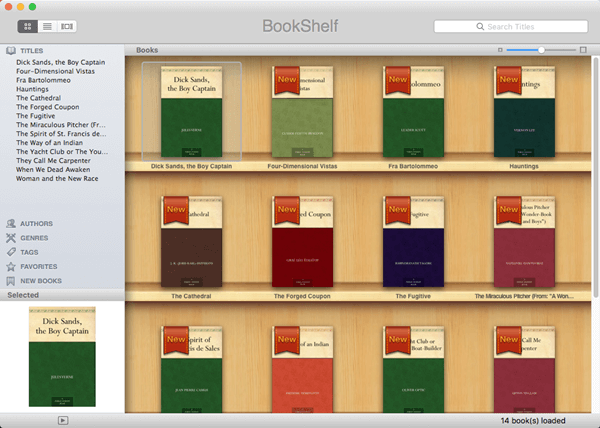The height and width of the screenshot is (428, 600).
Task: Click the large thumbnail size icon
Action: [583, 50]
